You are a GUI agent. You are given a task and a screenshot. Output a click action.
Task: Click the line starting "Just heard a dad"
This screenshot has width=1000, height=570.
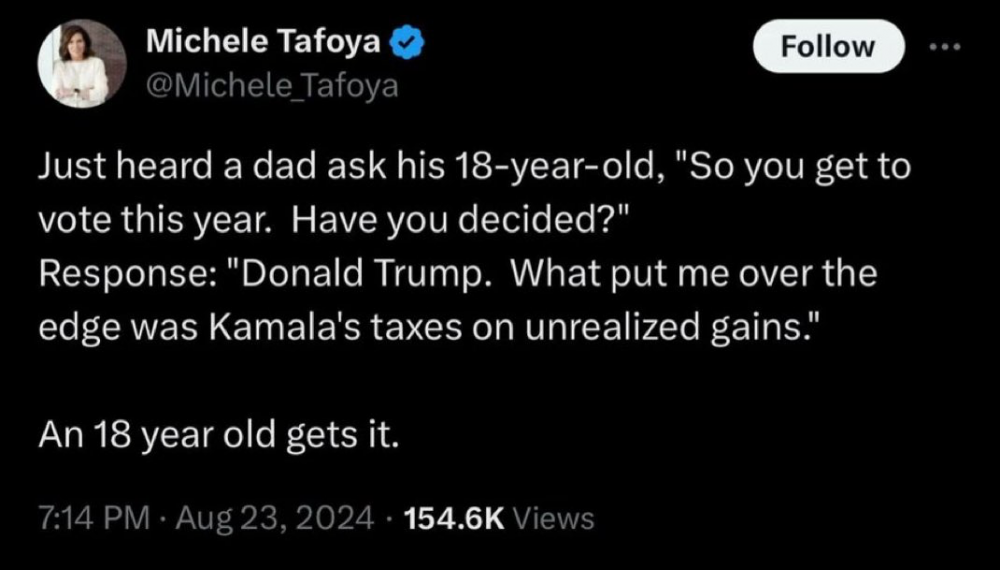(474, 166)
